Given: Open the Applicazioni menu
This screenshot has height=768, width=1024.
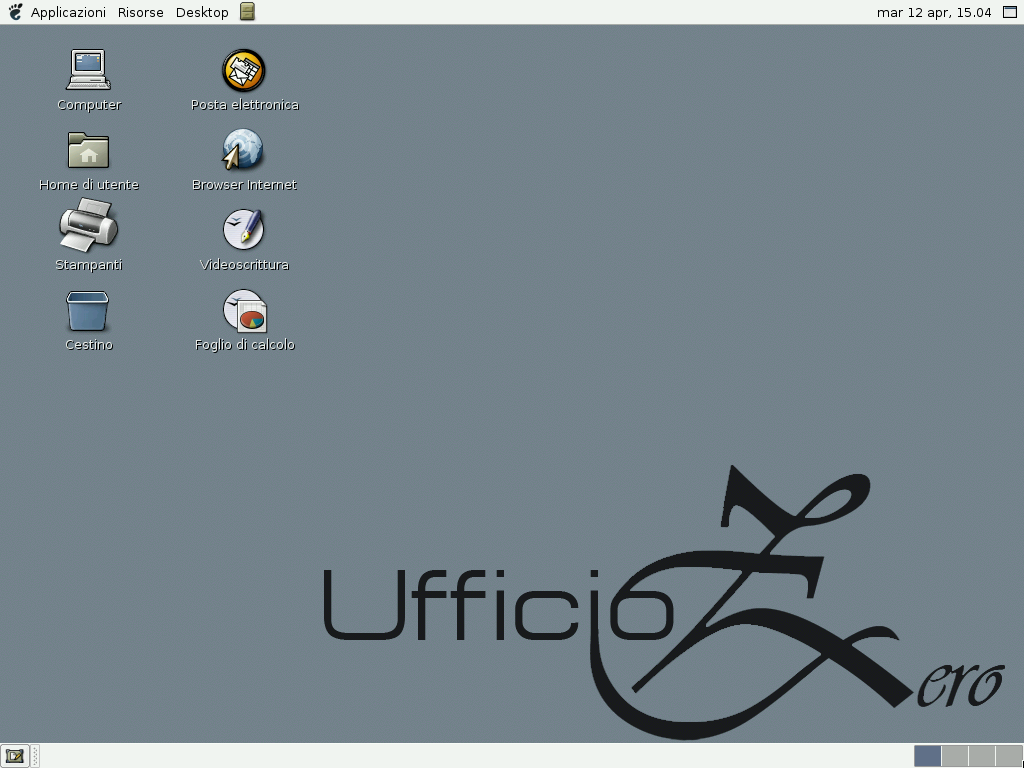Looking at the screenshot, I should click(68, 12).
